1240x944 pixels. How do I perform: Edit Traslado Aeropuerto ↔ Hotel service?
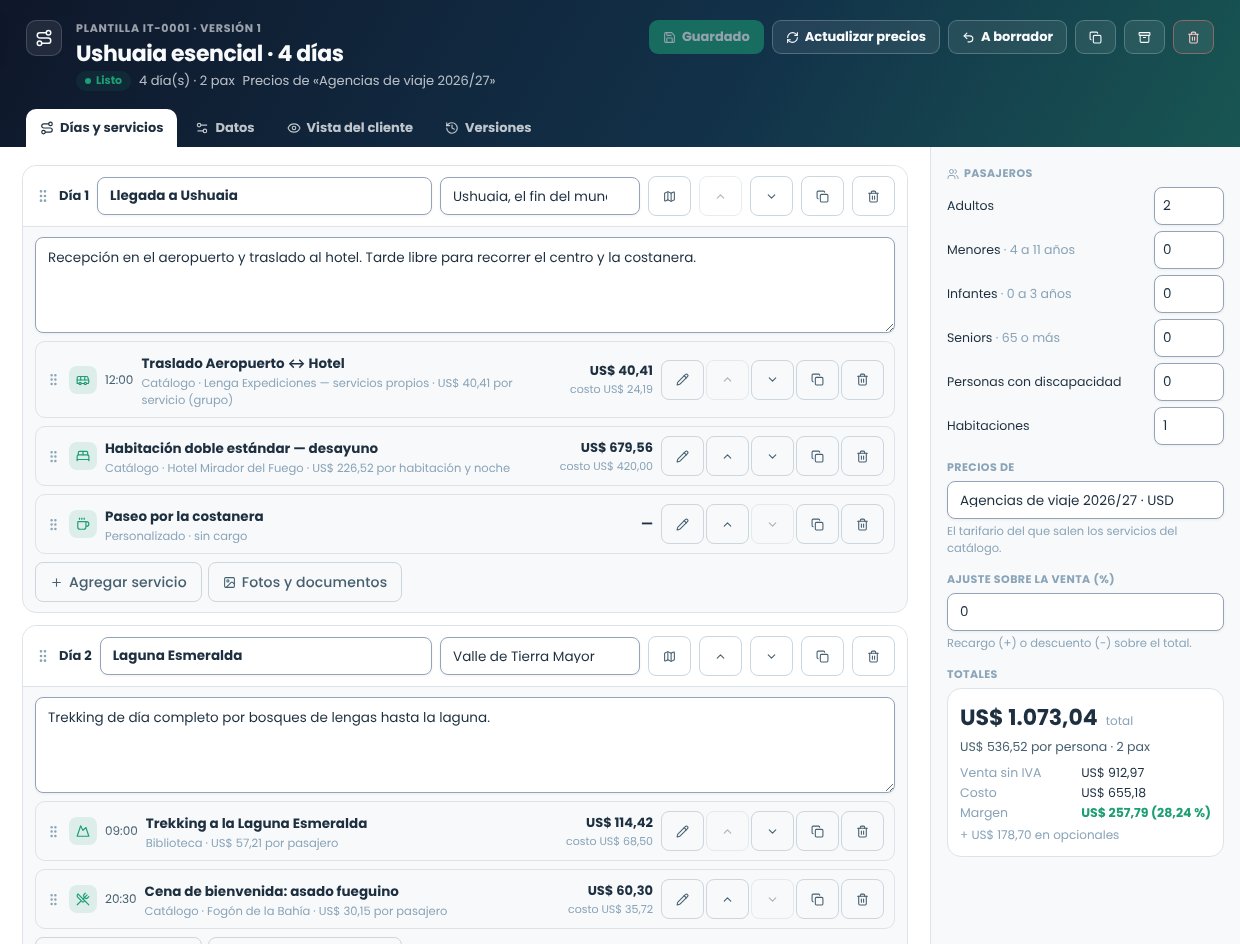tap(683, 380)
